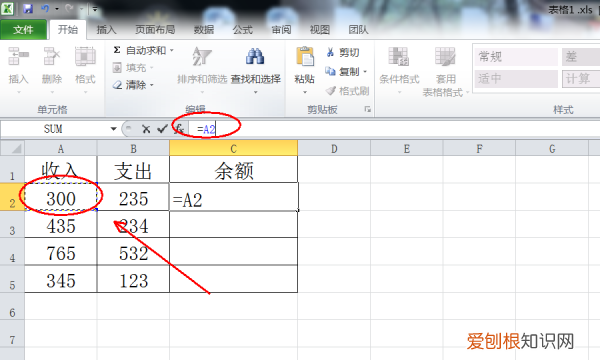
Task: Click the 剪切 cut scissors button
Action: click(342, 52)
